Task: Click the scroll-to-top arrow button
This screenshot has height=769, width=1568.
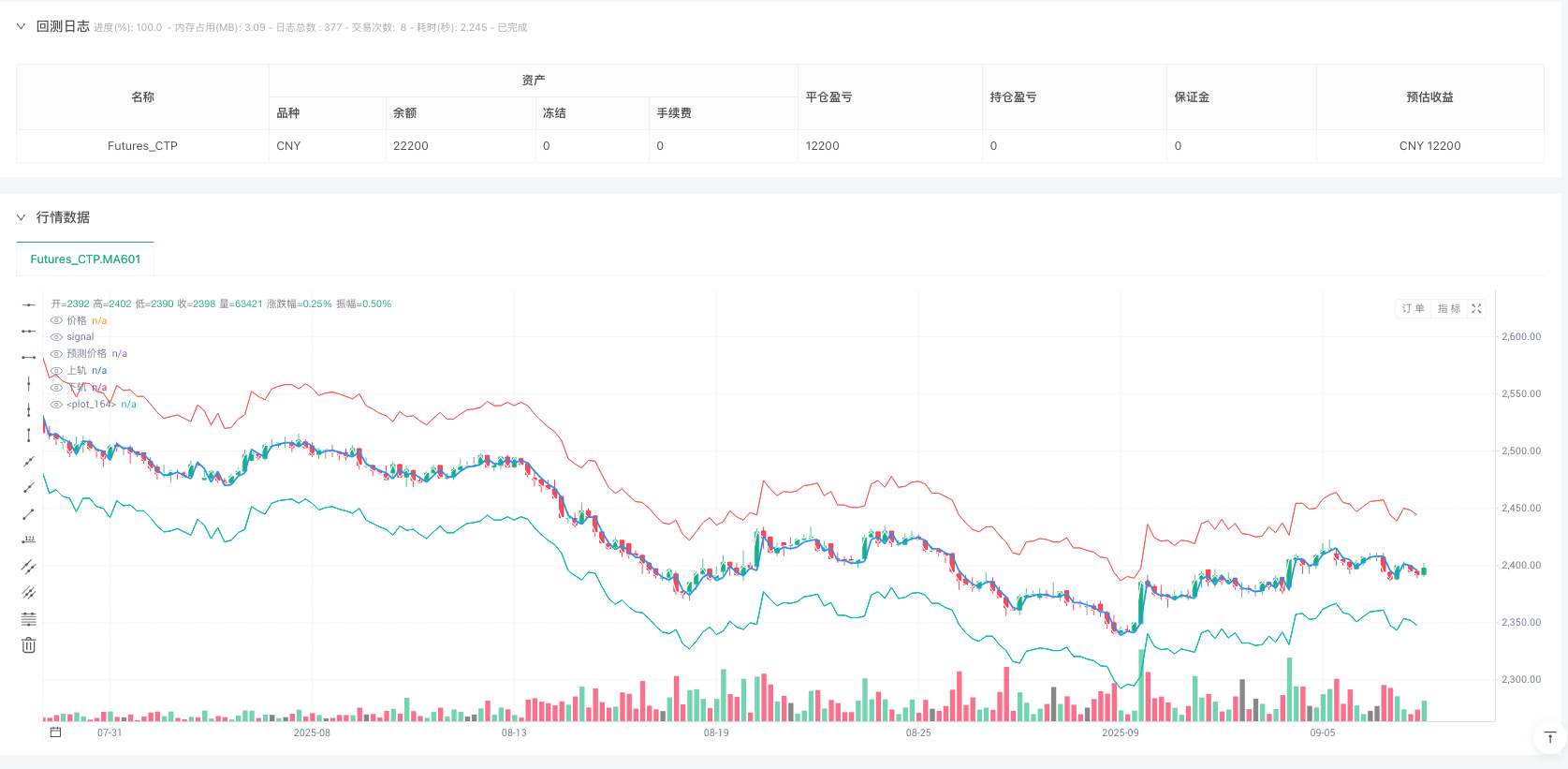Action: click(x=1549, y=737)
